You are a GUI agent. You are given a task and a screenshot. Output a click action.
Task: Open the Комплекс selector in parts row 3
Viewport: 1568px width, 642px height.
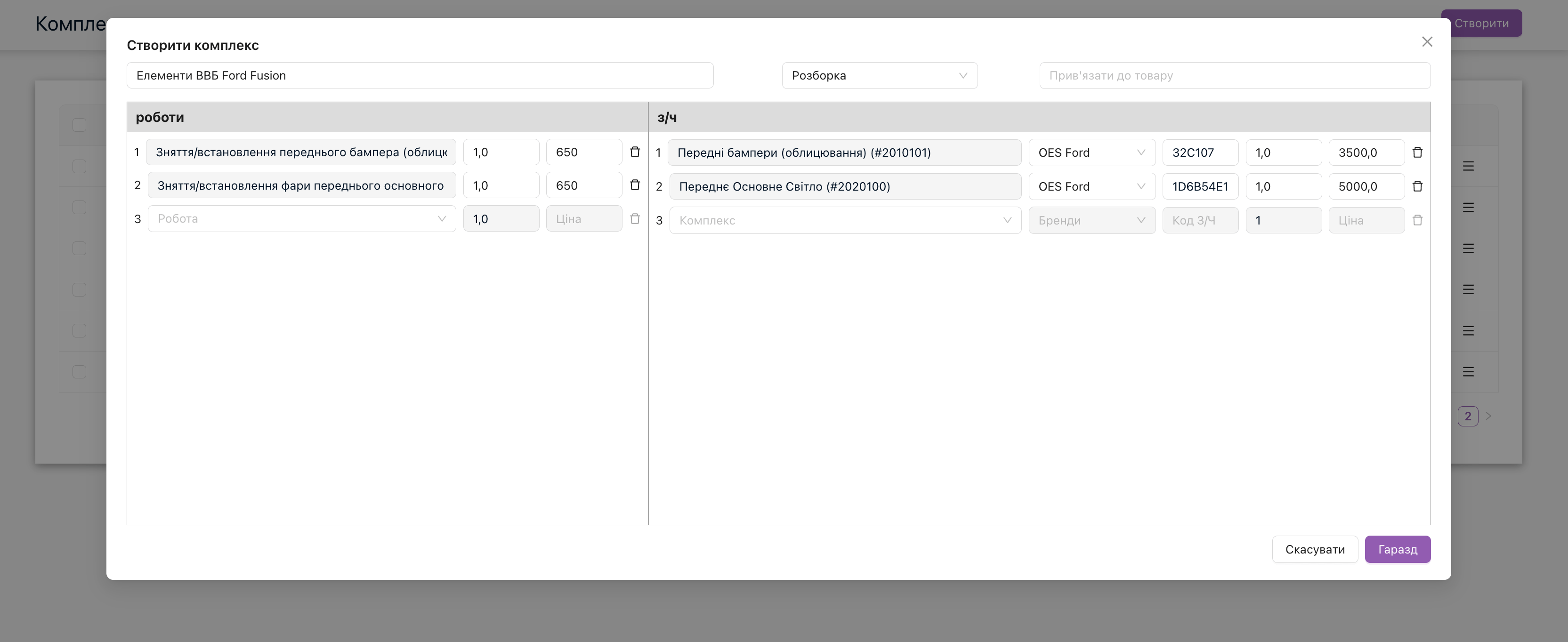844,220
